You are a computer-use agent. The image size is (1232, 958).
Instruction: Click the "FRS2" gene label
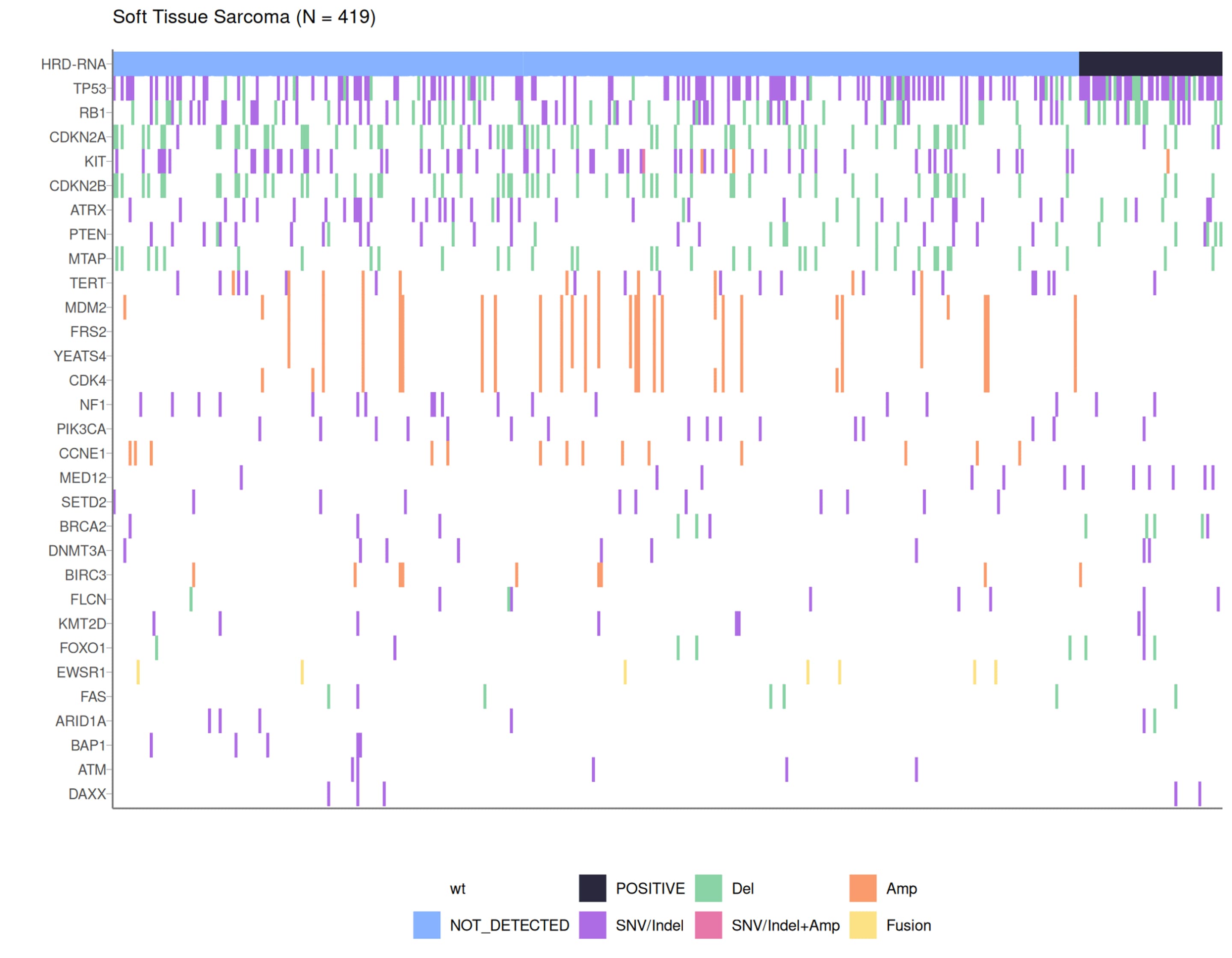coord(88,331)
